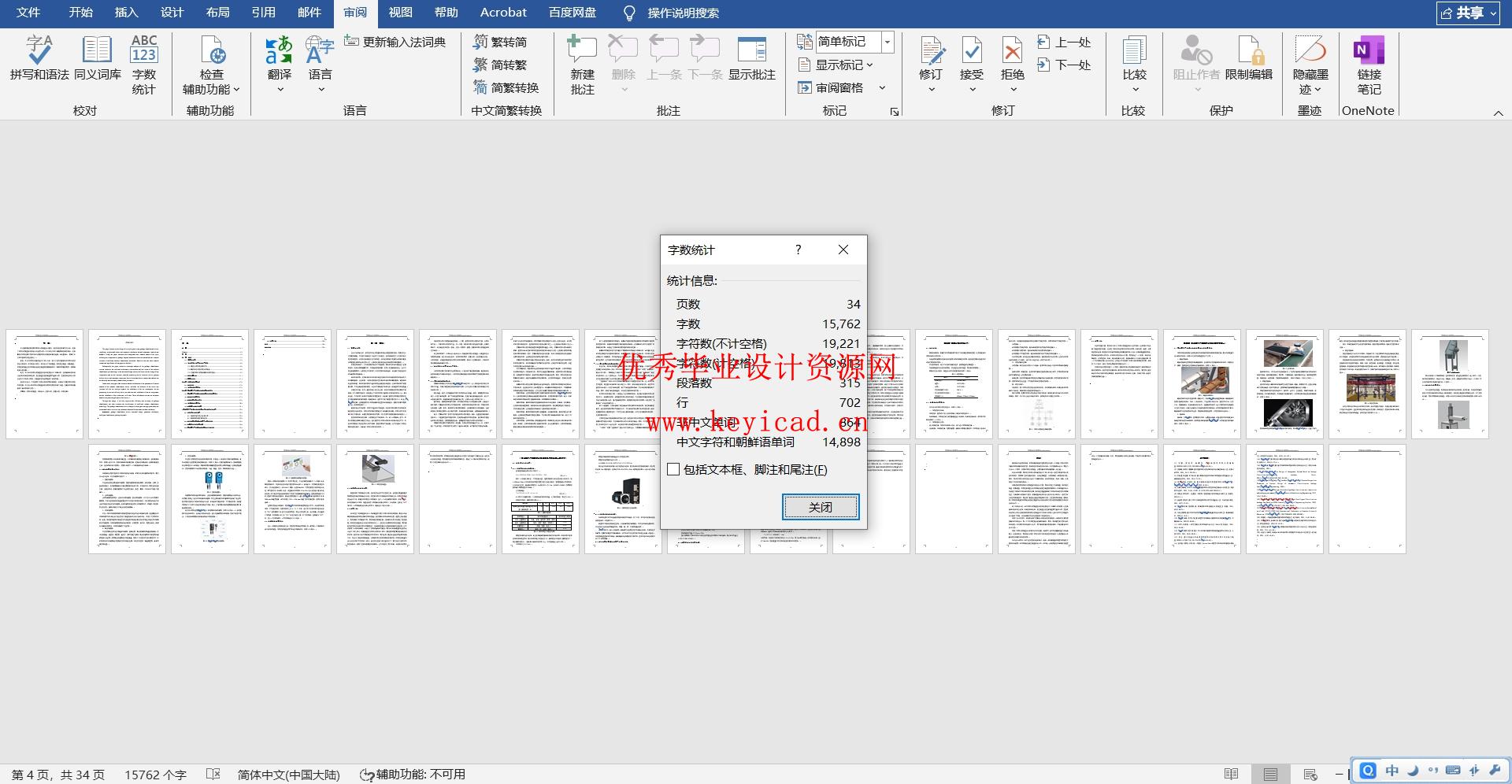The image size is (1512, 784).
Task: Go to Next change (下一处)
Action: (x=1064, y=65)
